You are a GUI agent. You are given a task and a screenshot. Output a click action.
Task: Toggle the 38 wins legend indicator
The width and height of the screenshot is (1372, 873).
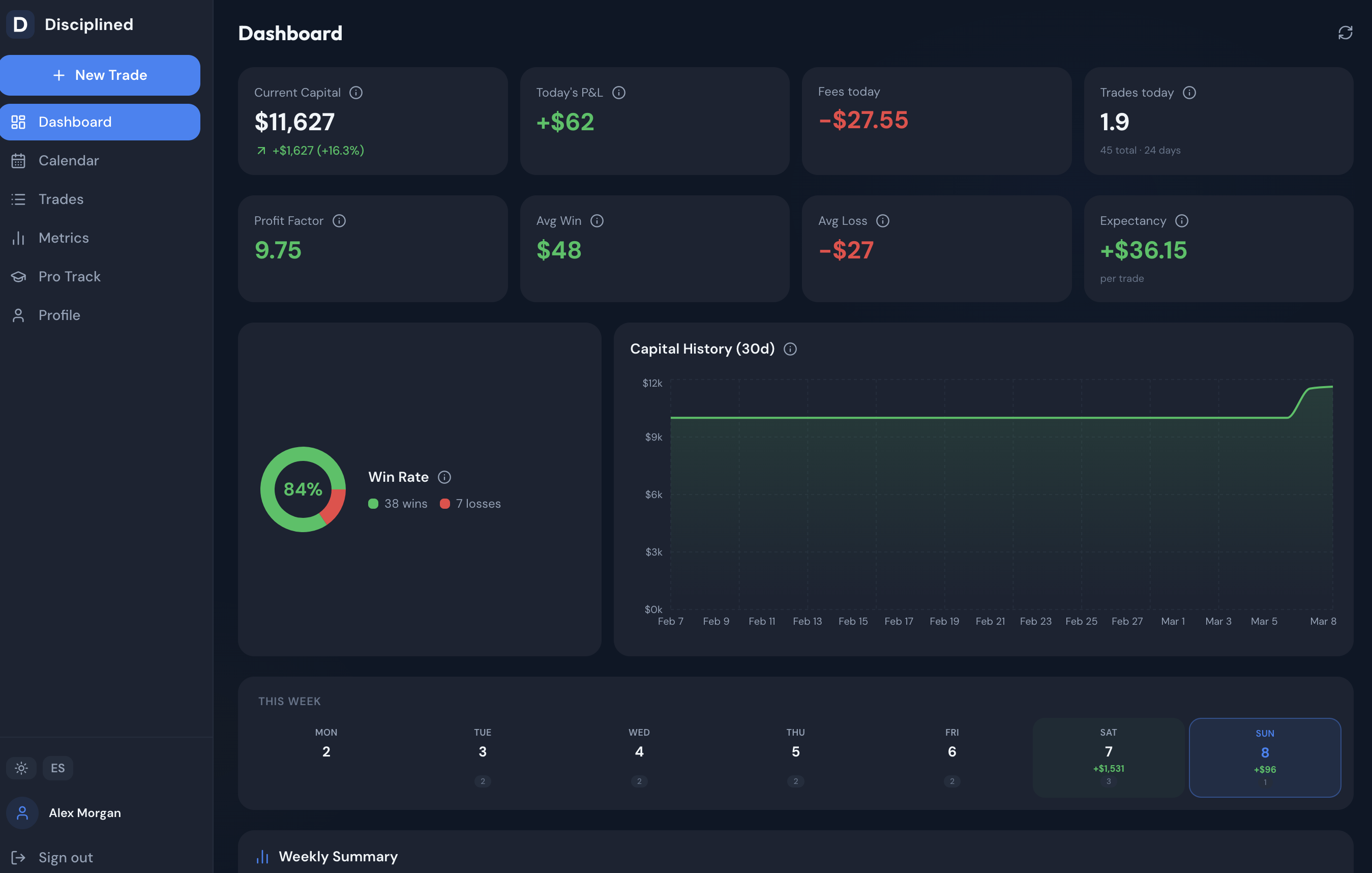(x=374, y=503)
